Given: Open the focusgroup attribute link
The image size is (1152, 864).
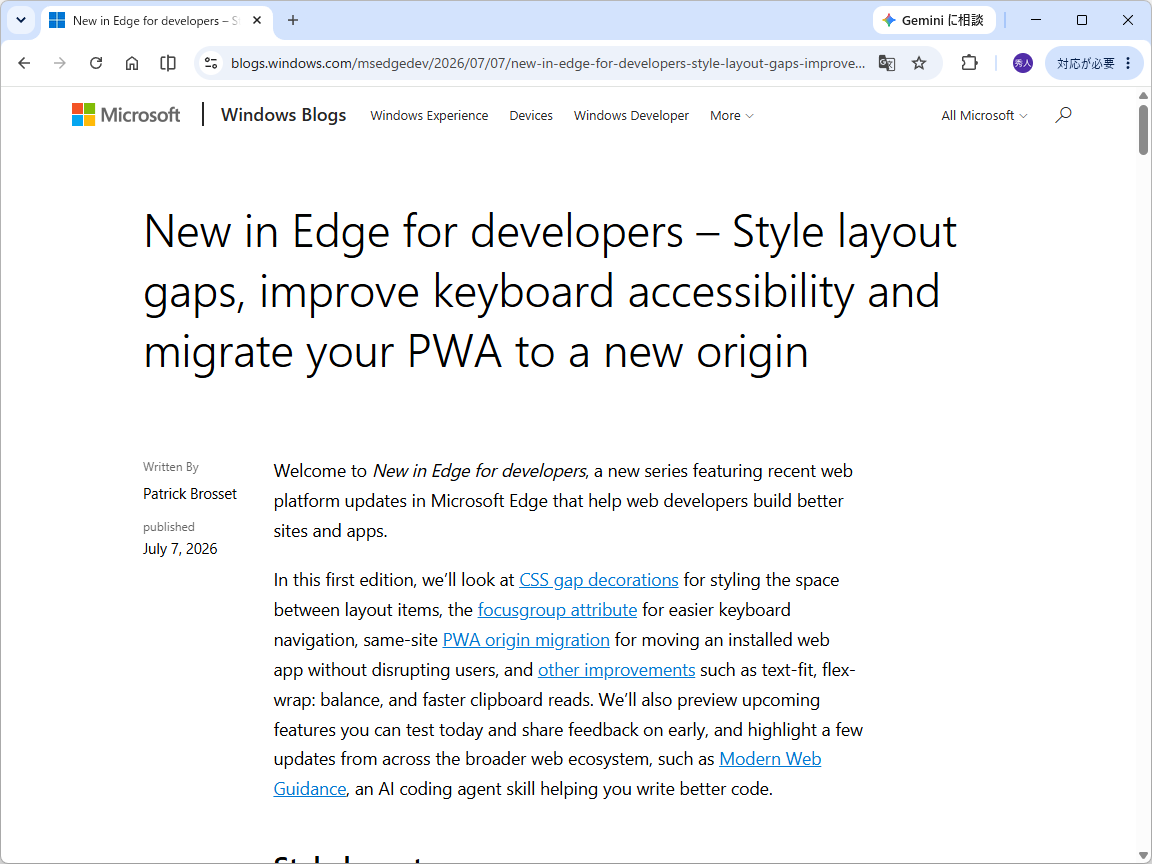Looking at the screenshot, I should (x=557, y=610).
